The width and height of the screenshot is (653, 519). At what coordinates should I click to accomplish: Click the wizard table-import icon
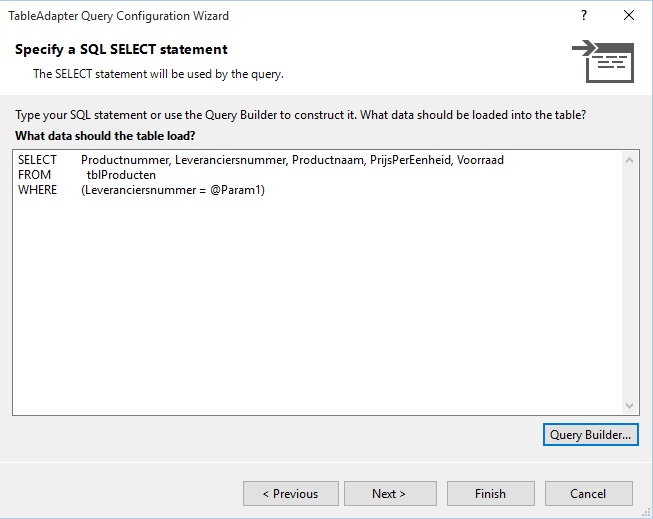[603, 61]
